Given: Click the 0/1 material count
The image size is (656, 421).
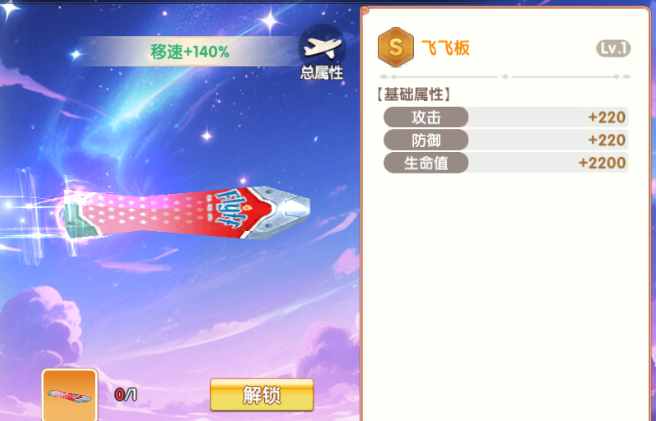Looking at the screenshot, I should [126, 394].
